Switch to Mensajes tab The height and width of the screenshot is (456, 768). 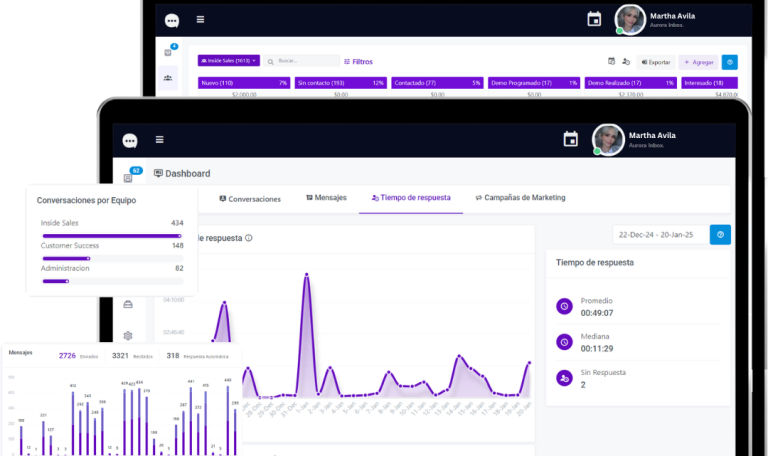click(x=326, y=197)
